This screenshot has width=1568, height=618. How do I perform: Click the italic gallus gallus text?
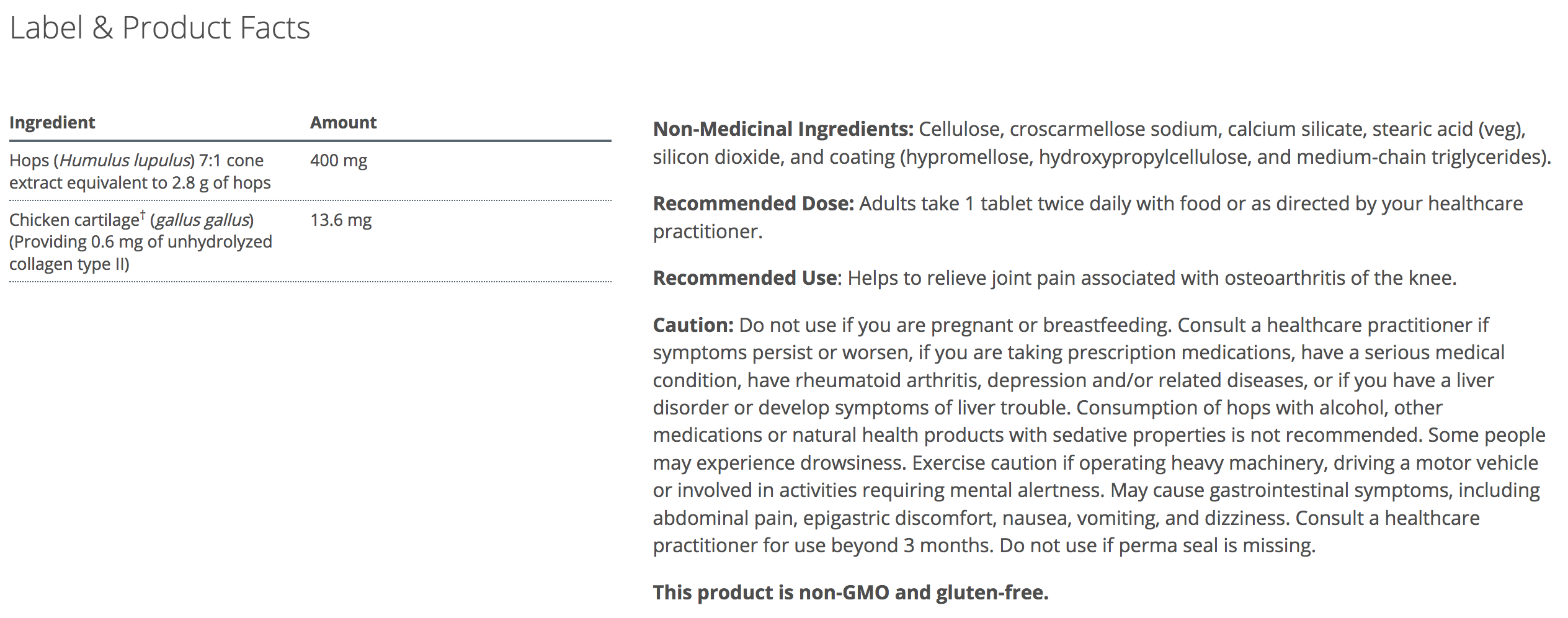click(x=202, y=220)
